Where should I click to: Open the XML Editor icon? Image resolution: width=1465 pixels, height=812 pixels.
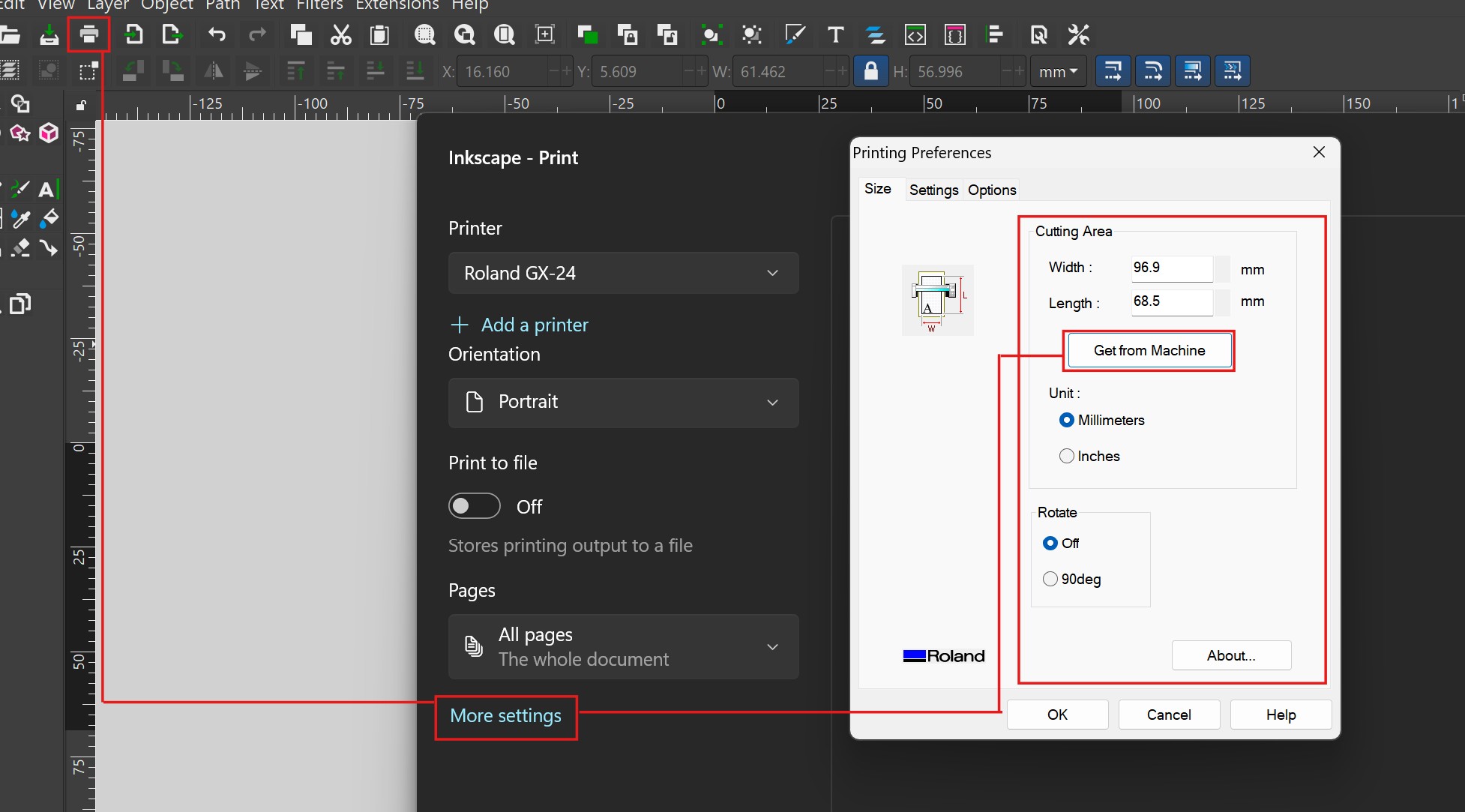coord(915,34)
